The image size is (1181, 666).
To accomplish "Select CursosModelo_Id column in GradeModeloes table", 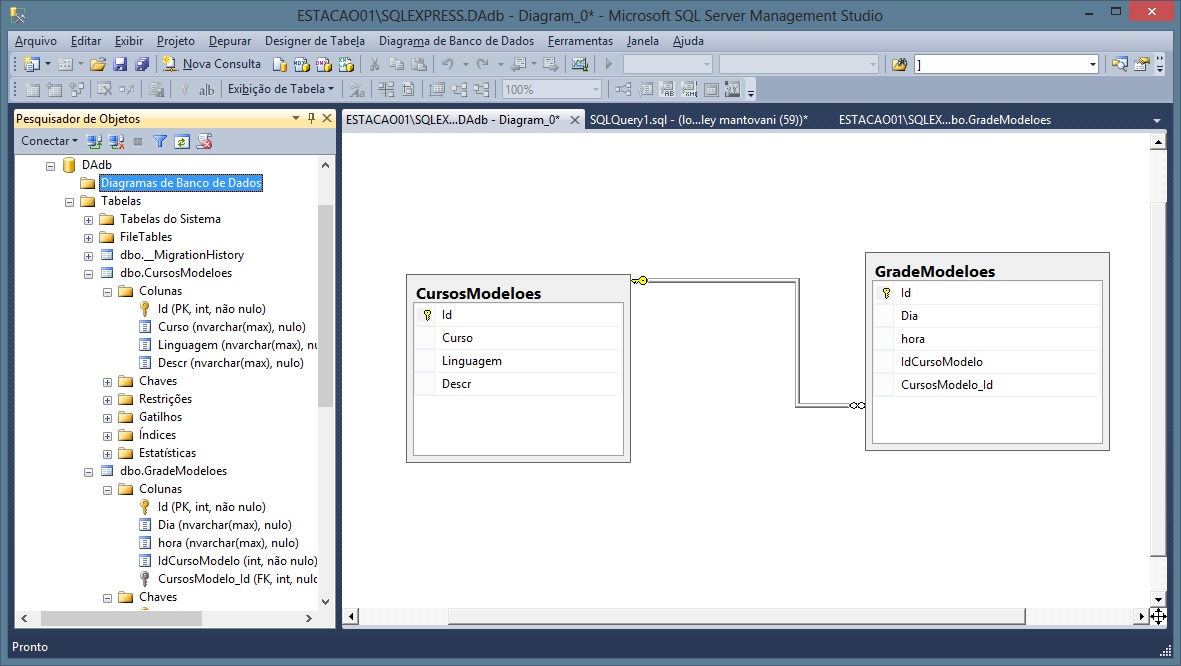I will click(x=946, y=385).
